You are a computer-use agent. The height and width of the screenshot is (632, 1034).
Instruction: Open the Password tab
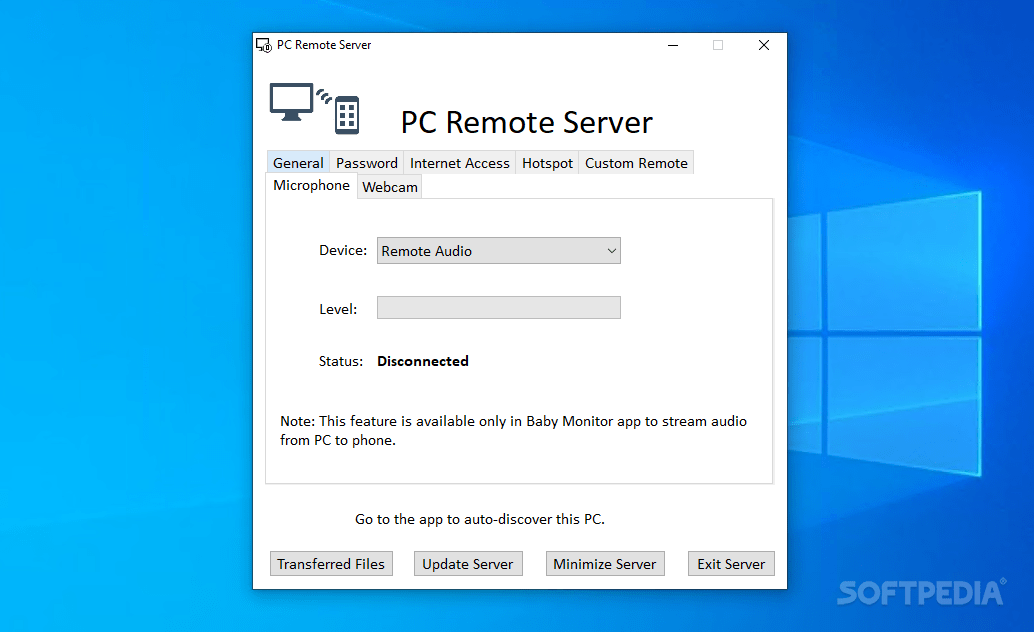pos(367,163)
